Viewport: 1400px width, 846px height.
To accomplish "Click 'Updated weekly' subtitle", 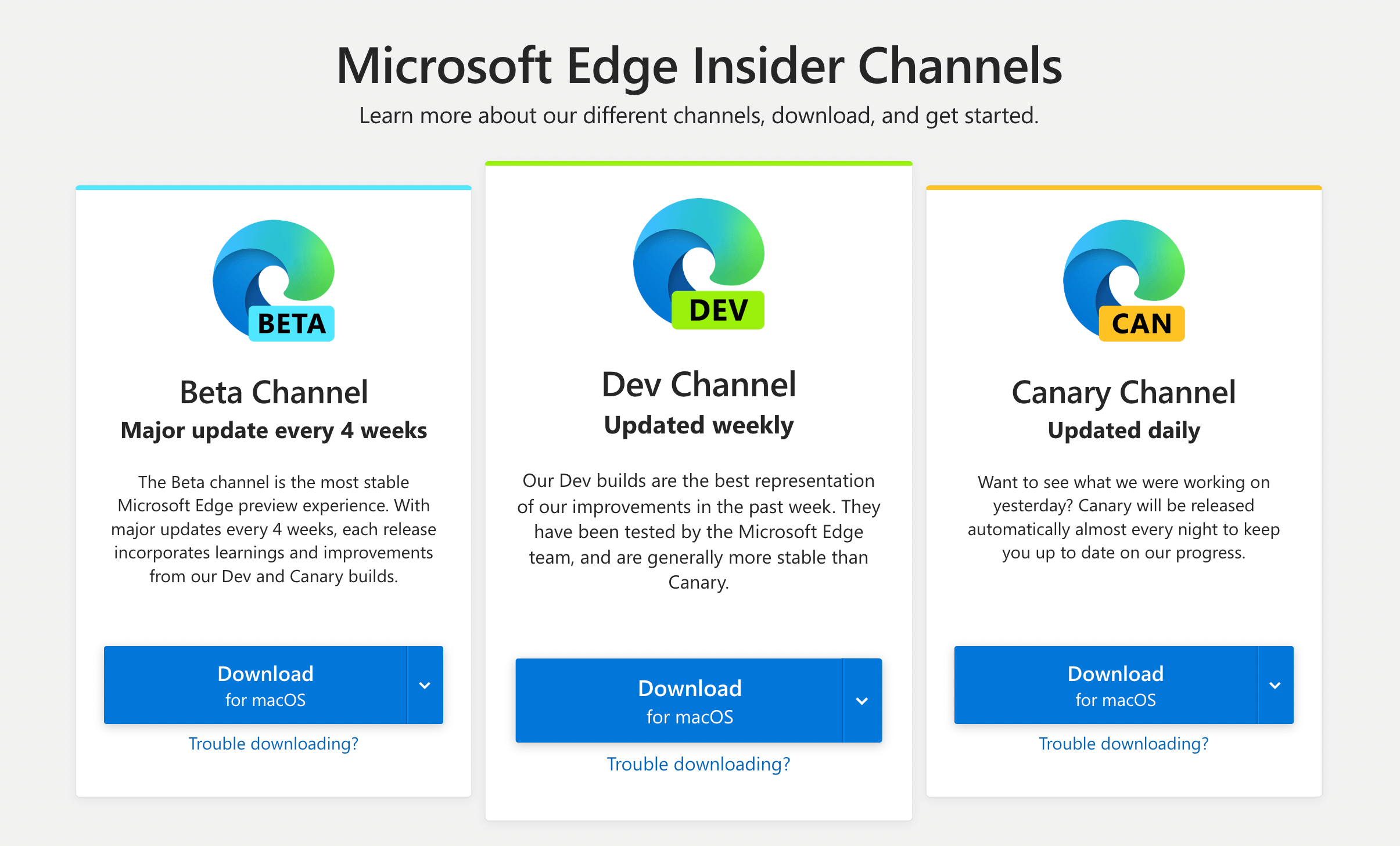I will point(699,425).
